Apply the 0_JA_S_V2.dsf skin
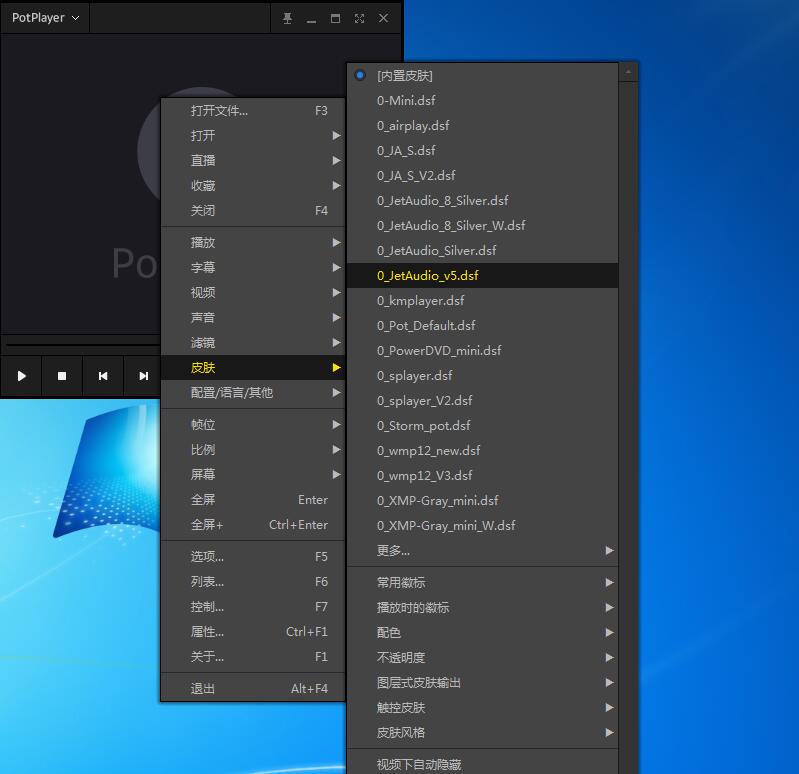 pos(482,175)
